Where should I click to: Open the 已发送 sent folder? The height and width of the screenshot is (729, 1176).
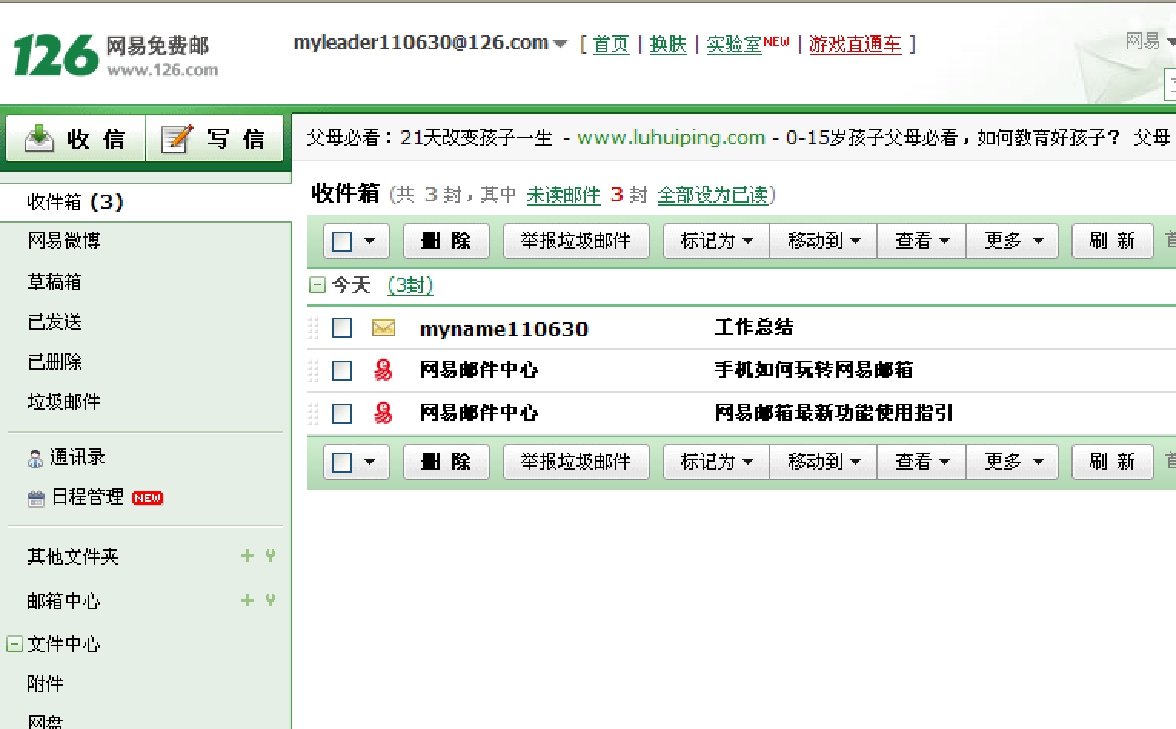pos(54,322)
